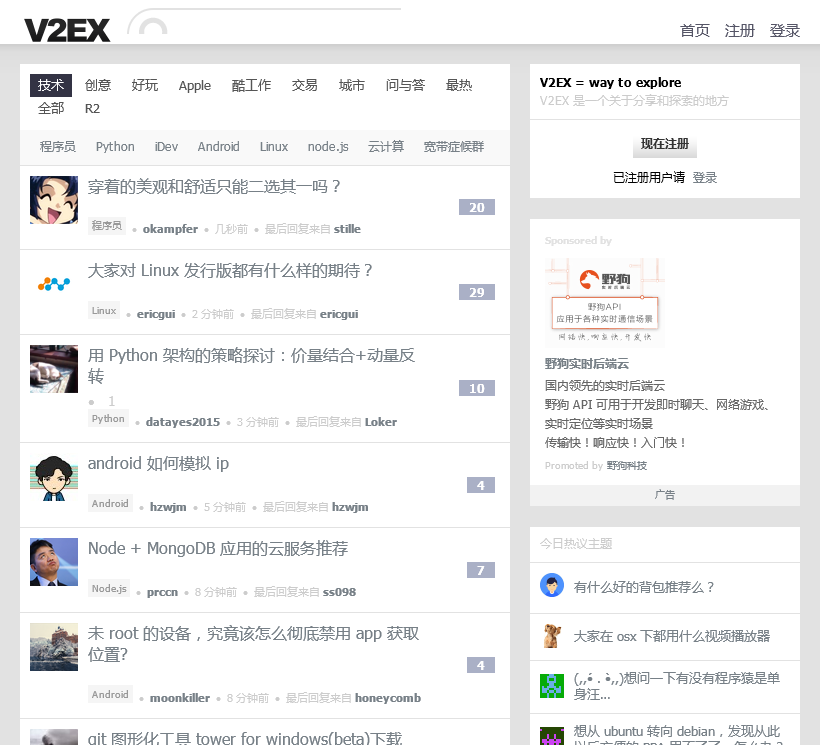Open topic android 如何模拟 ip
The width and height of the screenshot is (820, 745).
158,463
